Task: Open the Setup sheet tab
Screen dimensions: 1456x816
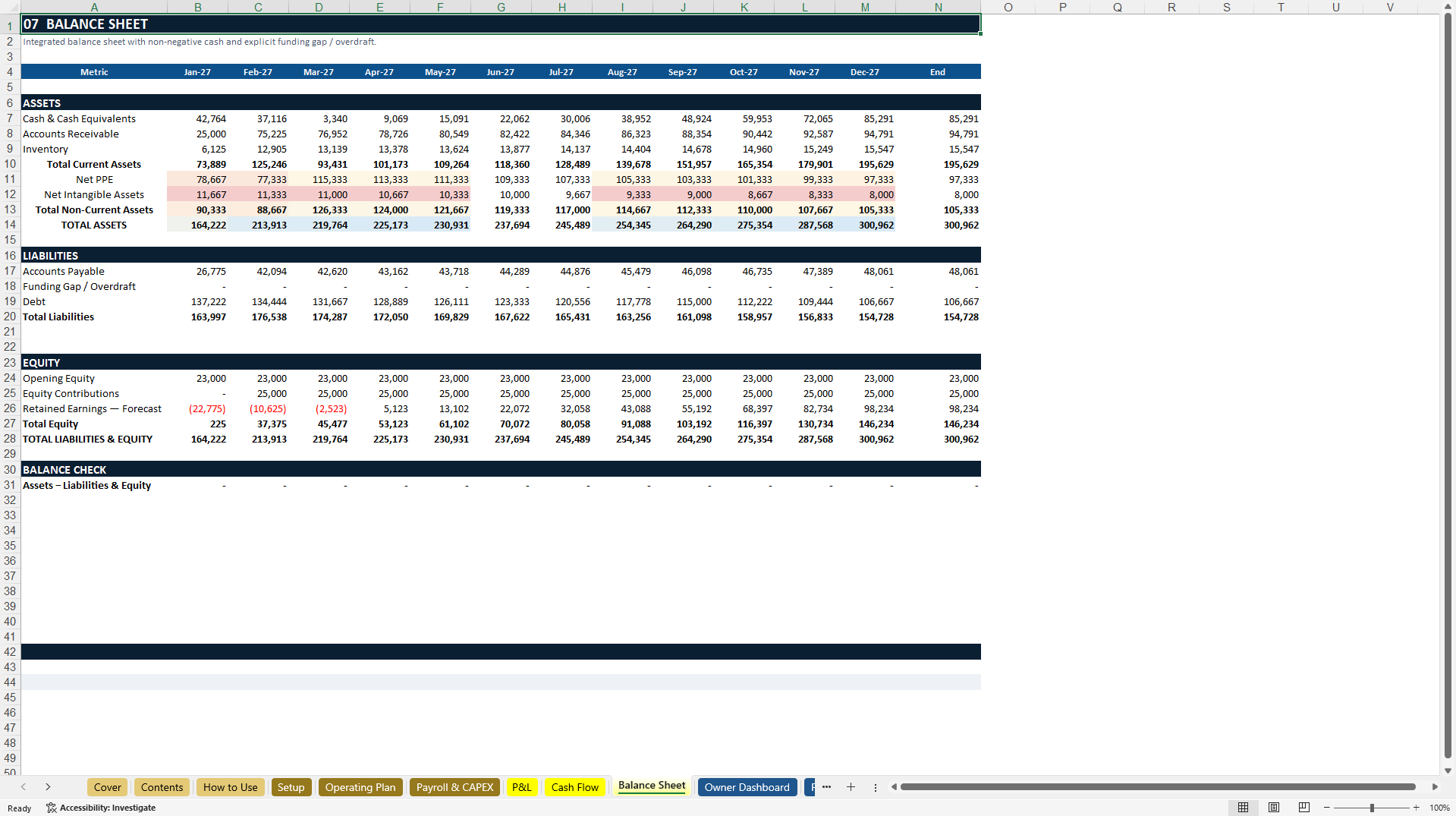Action: [x=291, y=787]
